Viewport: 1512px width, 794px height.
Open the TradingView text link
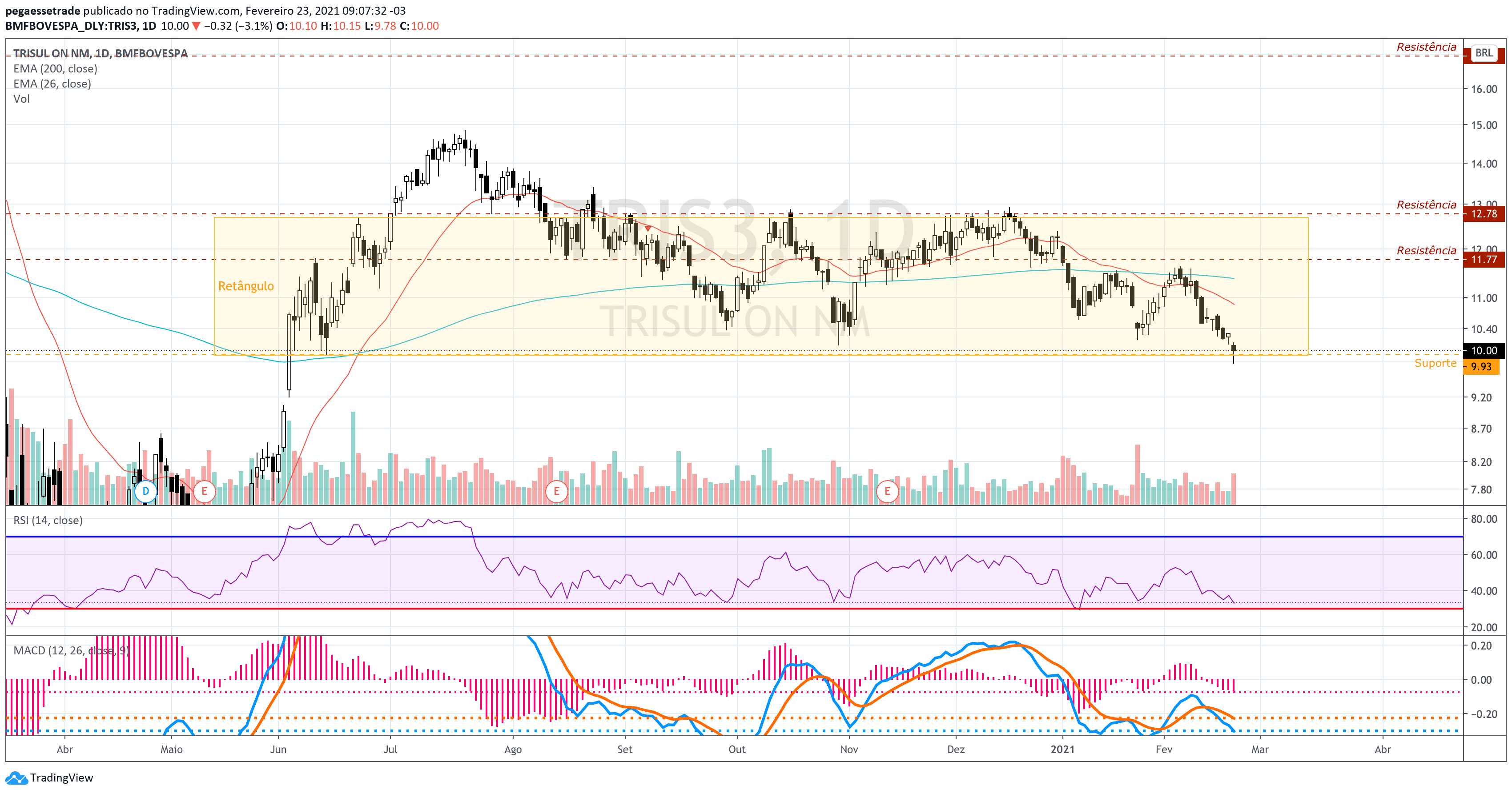point(62,778)
